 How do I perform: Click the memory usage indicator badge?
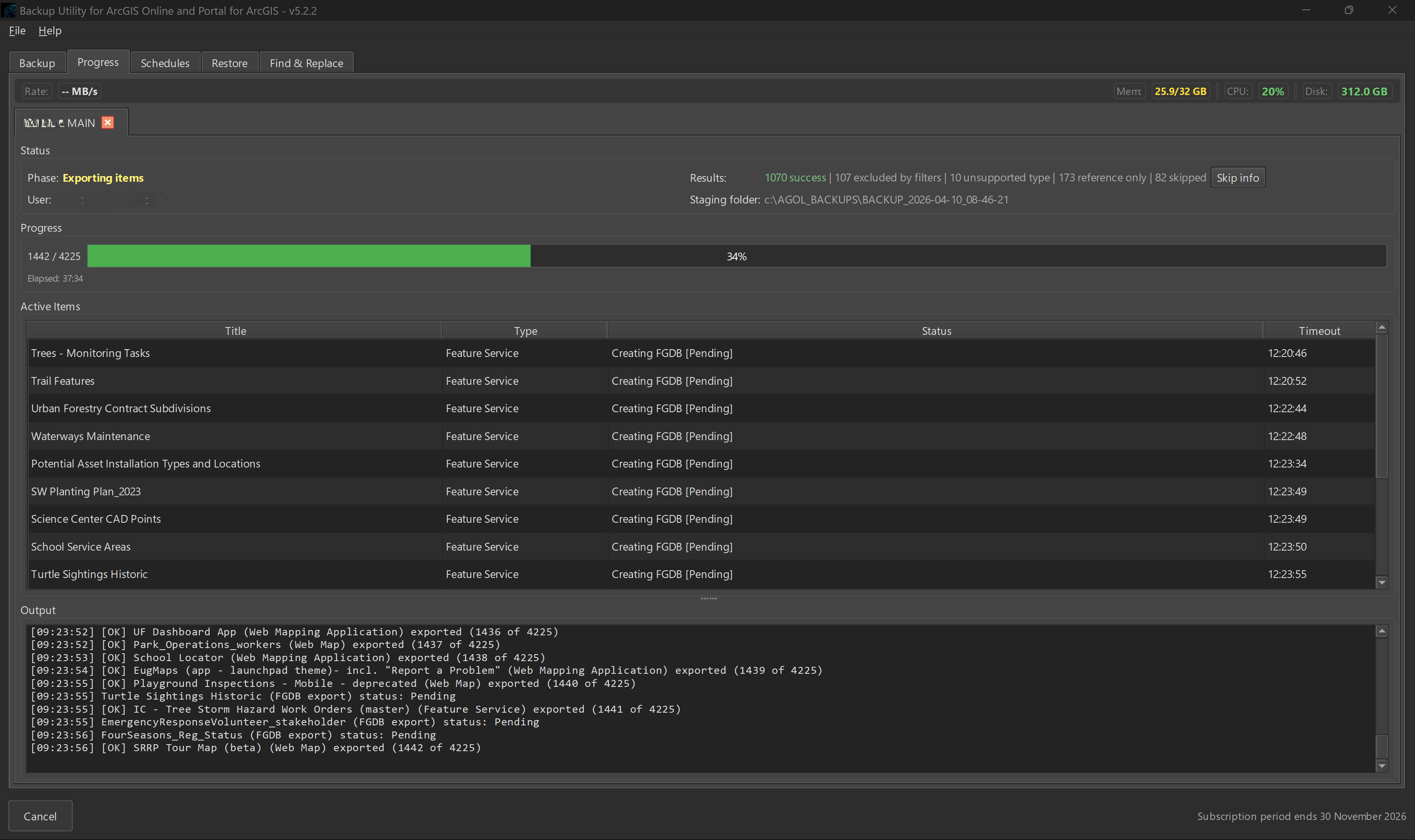pos(1181,90)
